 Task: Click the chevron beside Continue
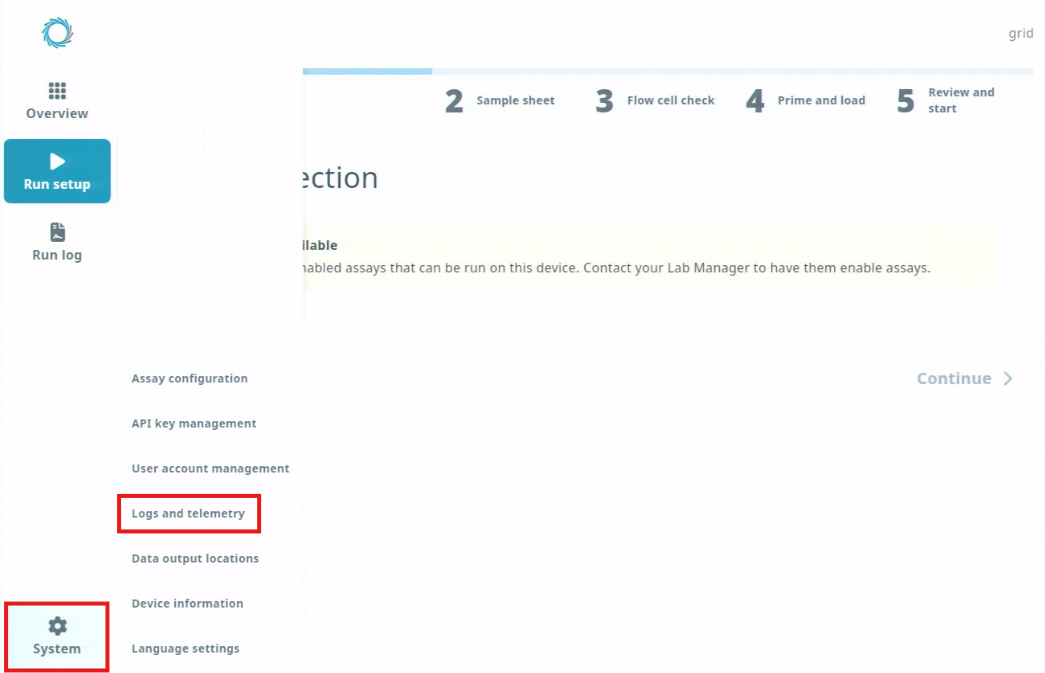pos(1008,378)
